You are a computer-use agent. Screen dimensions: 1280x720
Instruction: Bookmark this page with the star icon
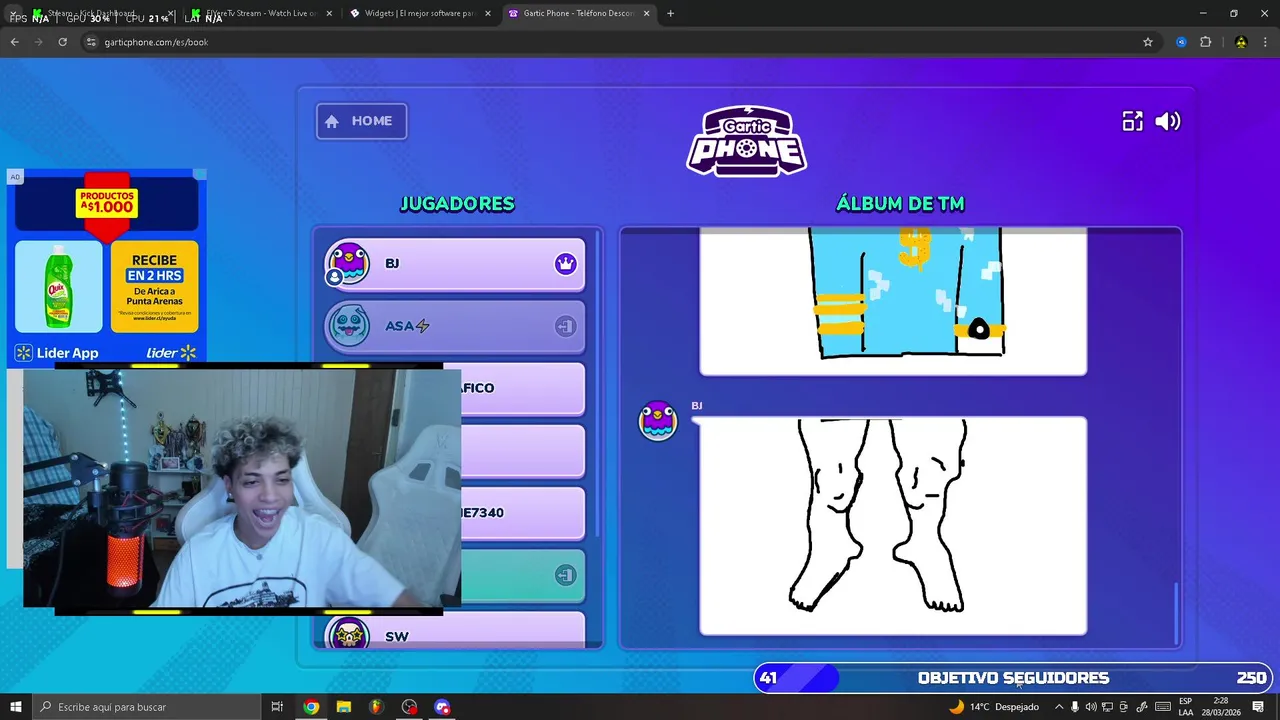pos(1148,42)
